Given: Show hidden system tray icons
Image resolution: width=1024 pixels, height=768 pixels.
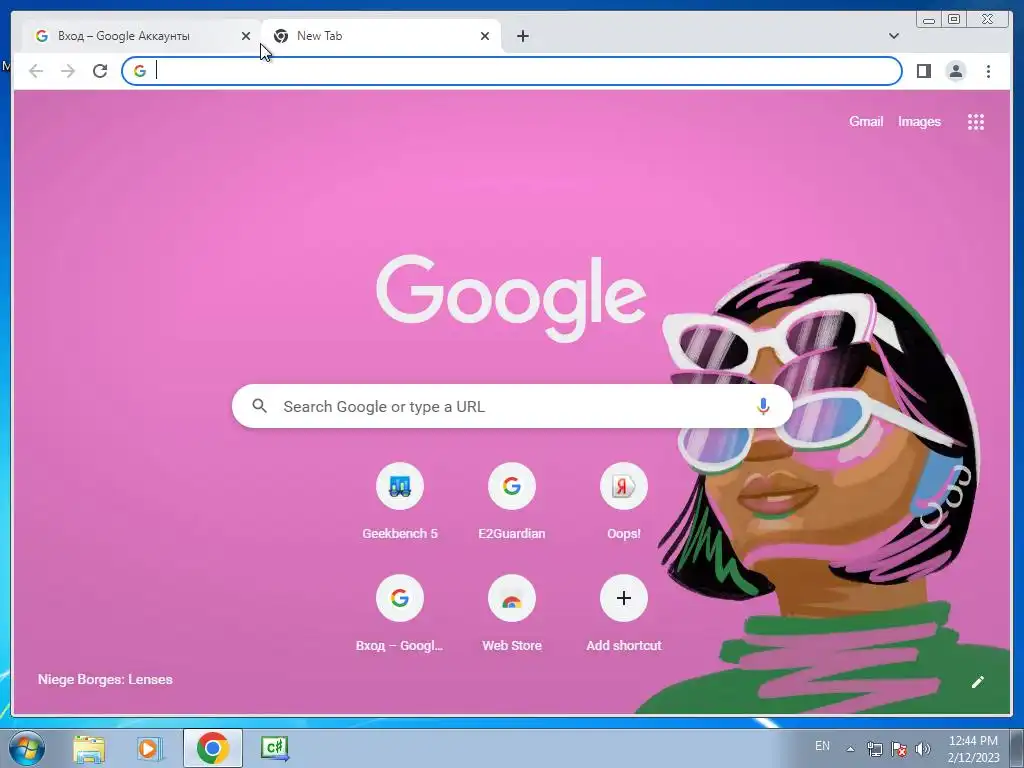Looking at the screenshot, I should click(850, 748).
